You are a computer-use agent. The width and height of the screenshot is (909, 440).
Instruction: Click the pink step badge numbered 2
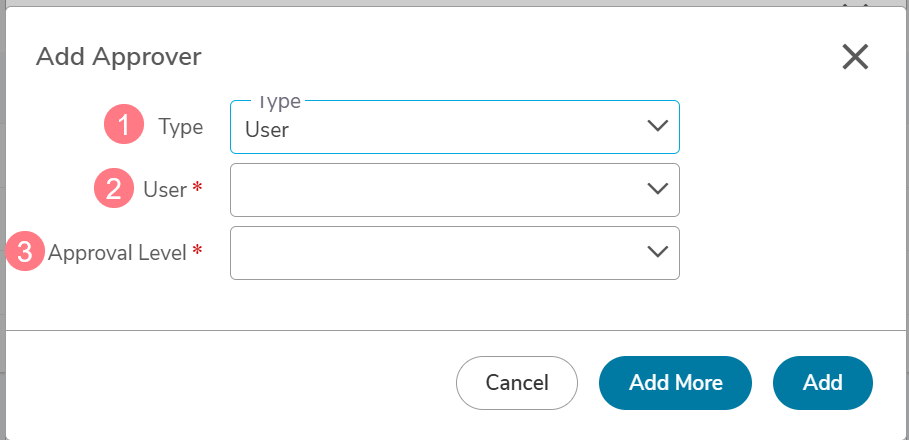[114, 188]
